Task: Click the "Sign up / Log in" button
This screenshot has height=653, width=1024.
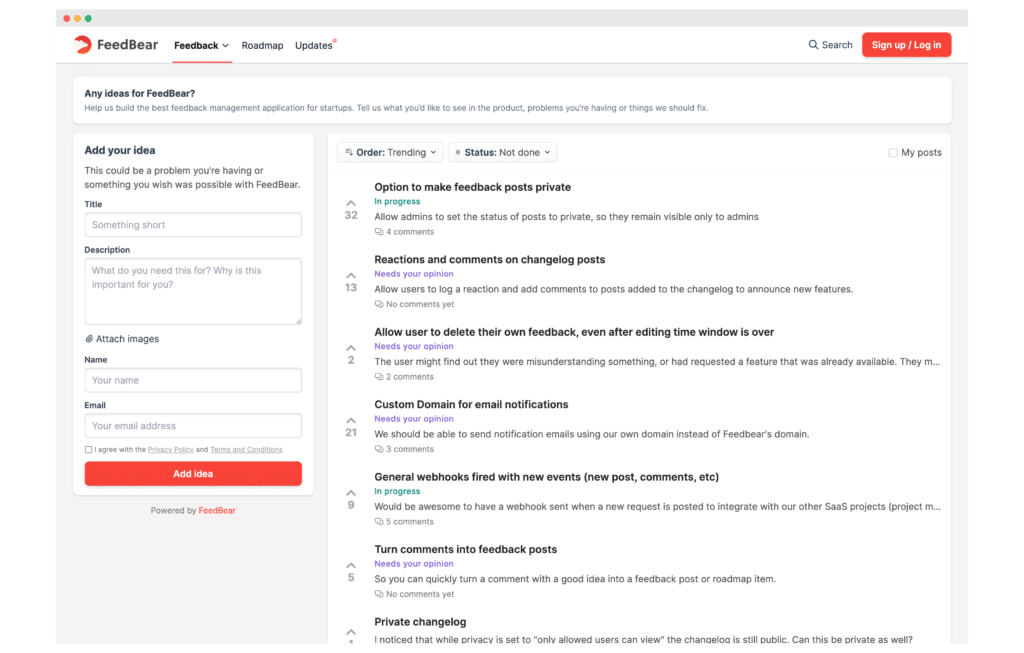Action: click(x=906, y=44)
